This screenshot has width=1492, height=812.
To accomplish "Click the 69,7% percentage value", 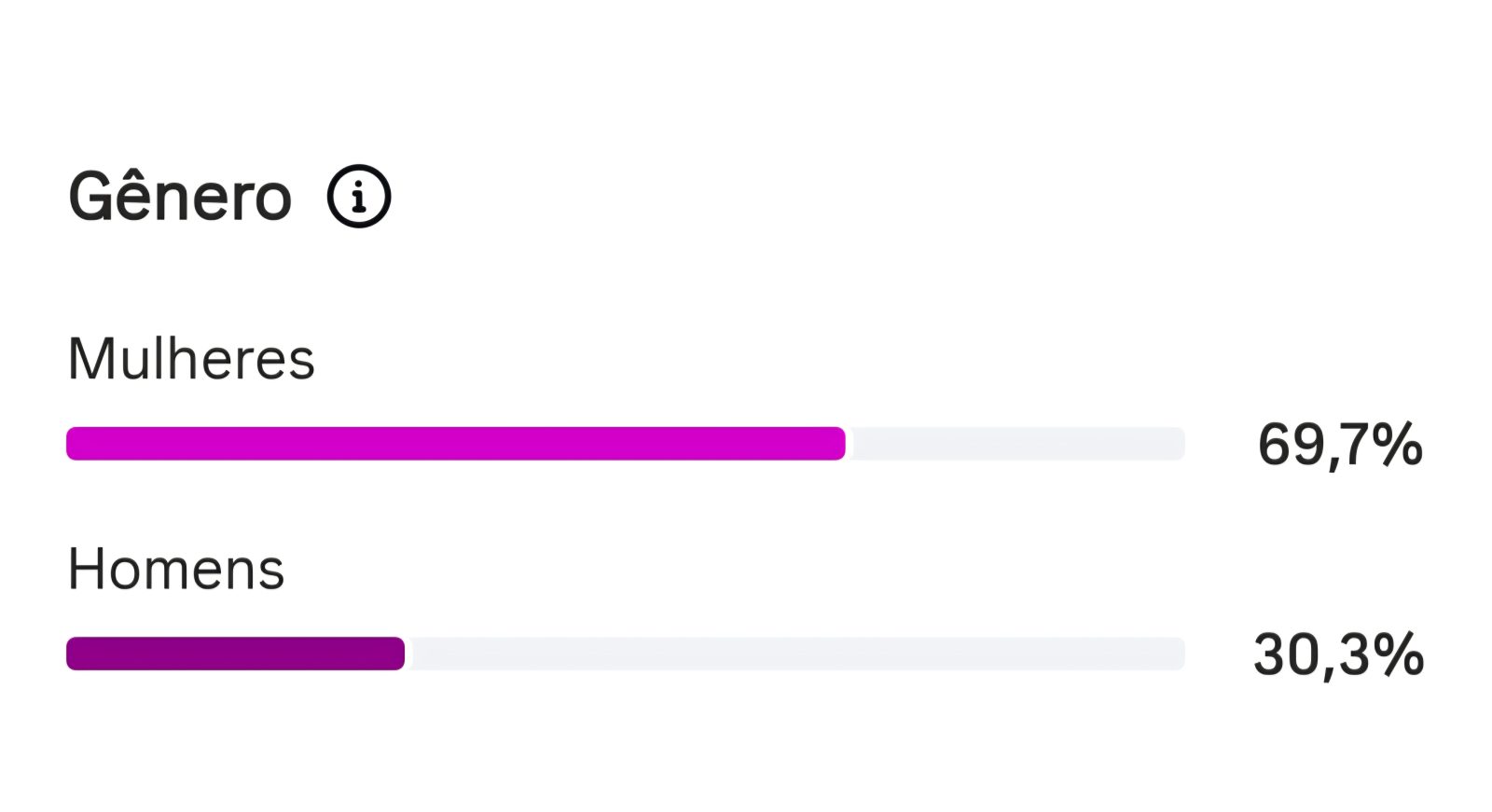I will 1340,445.
